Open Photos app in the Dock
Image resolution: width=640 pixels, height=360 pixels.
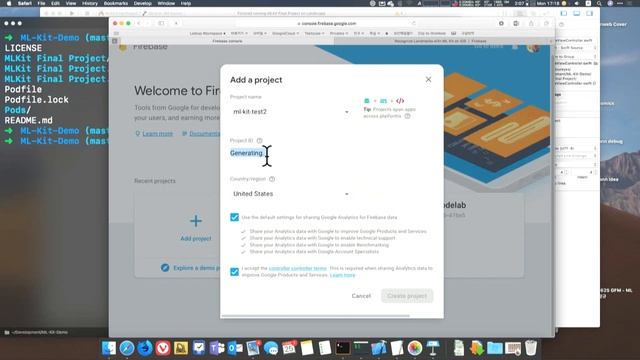pos(415,348)
